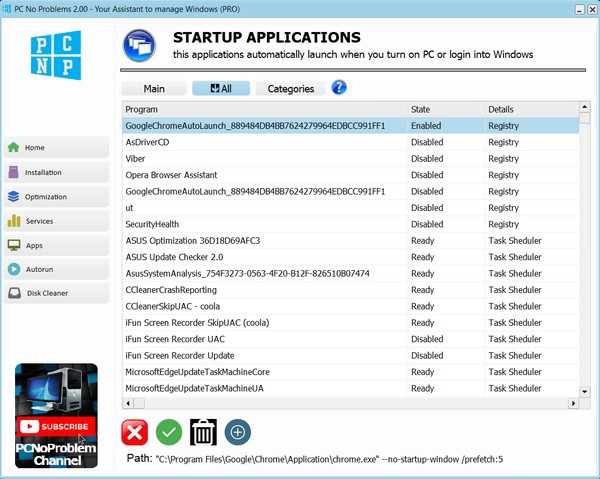This screenshot has height=479, width=600.
Task: Click the vertical scrollbar up arrow
Action: pyautogui.click(x=584, y=107)
